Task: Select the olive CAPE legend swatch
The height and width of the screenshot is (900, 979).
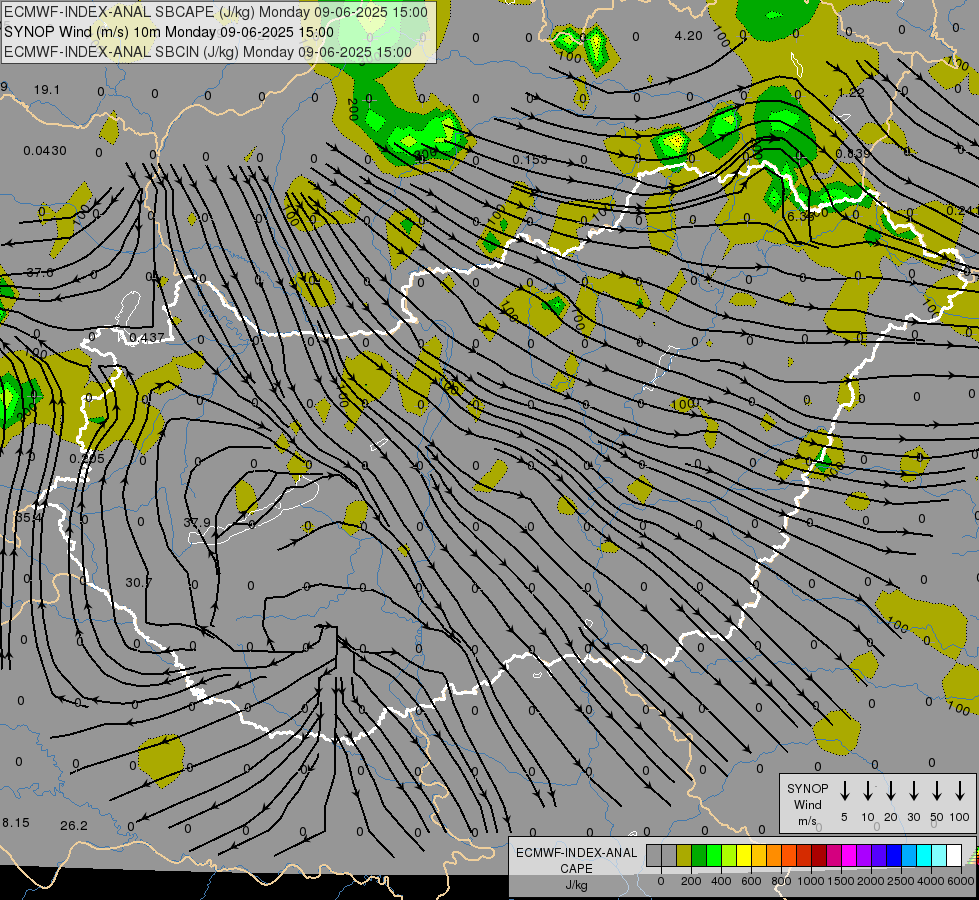Action: (x=684, y=856)
